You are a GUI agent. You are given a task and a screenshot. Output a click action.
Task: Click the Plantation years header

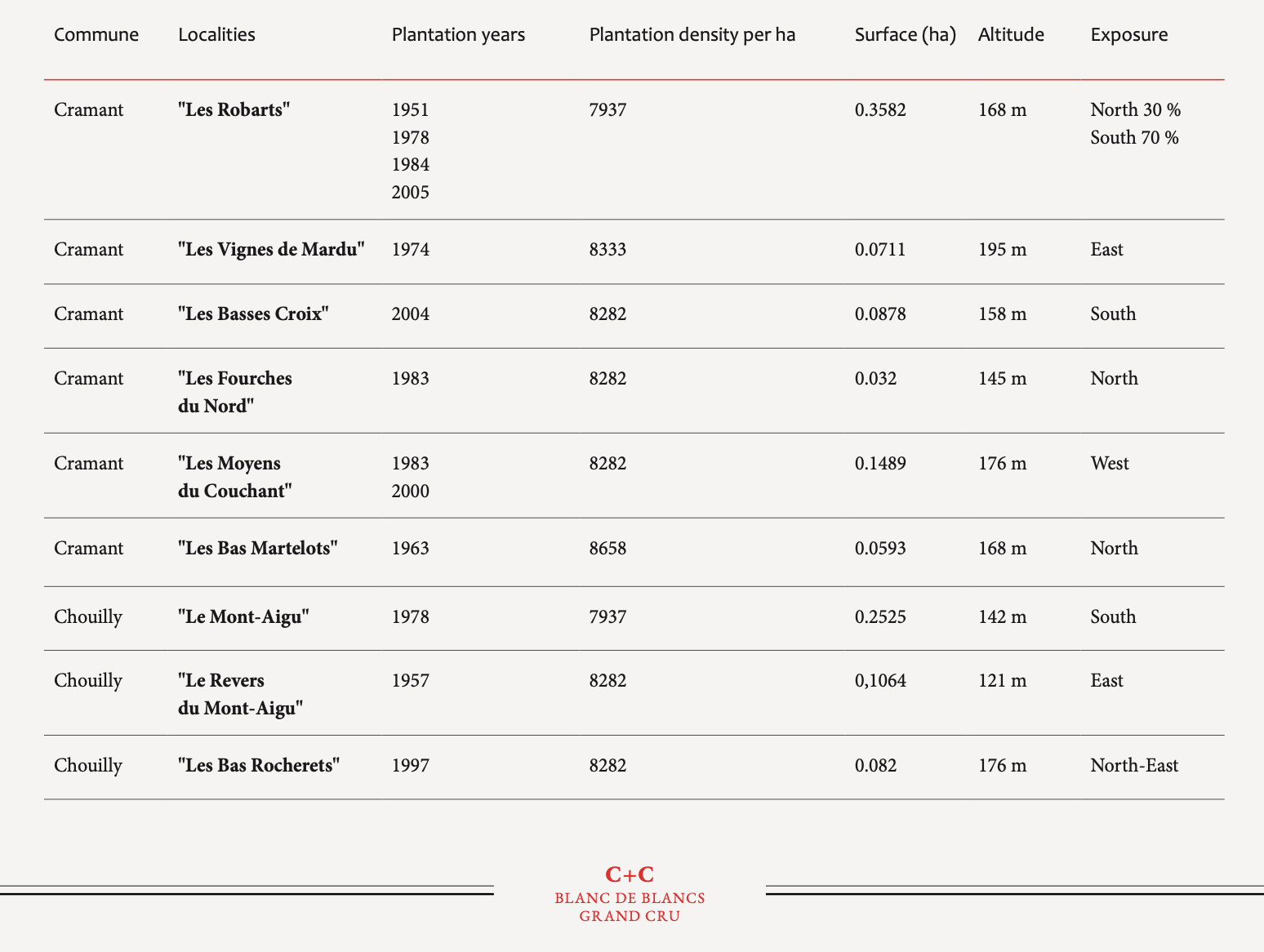[458, 34]
